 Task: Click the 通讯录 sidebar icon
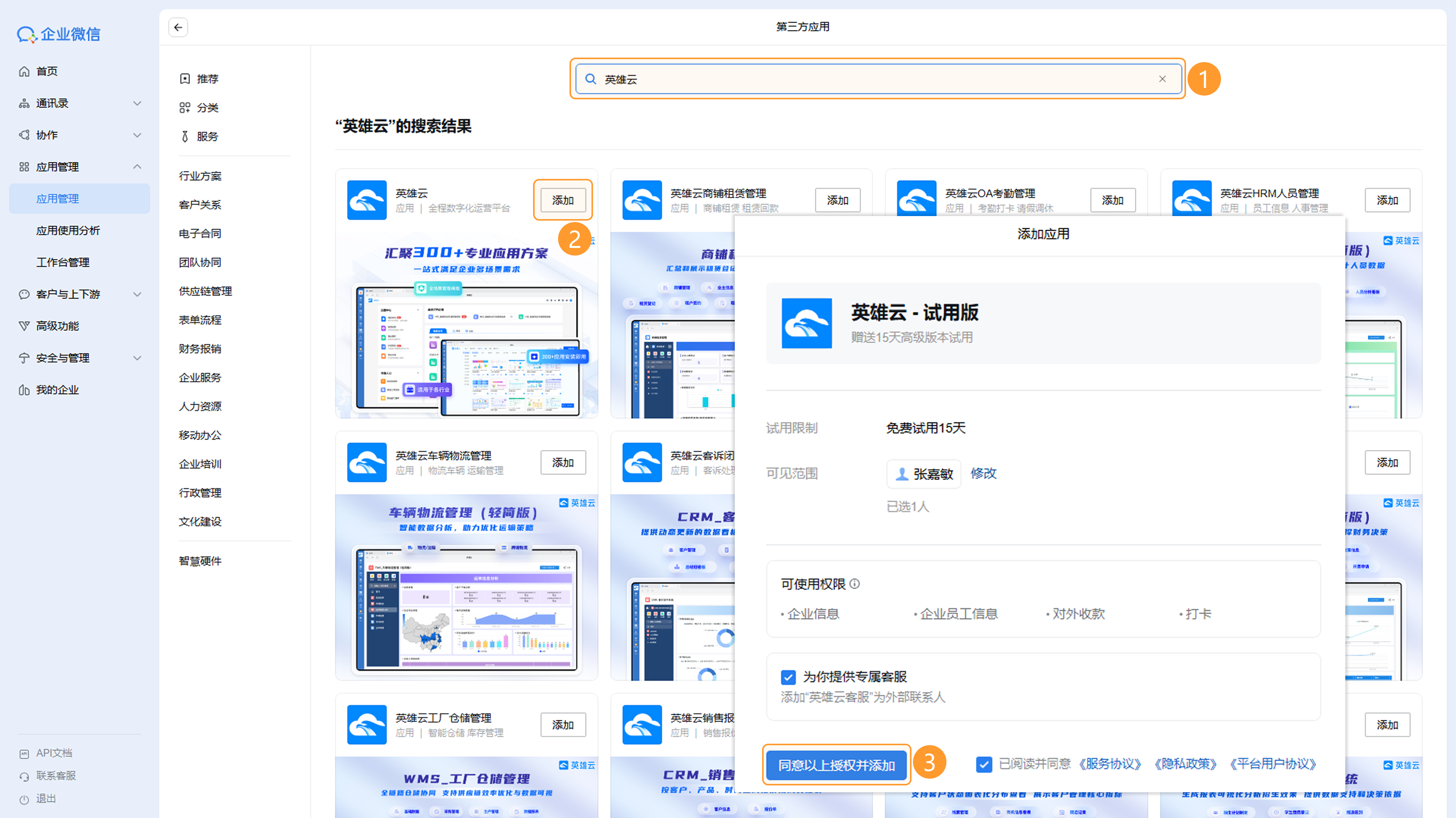(24, 103)
